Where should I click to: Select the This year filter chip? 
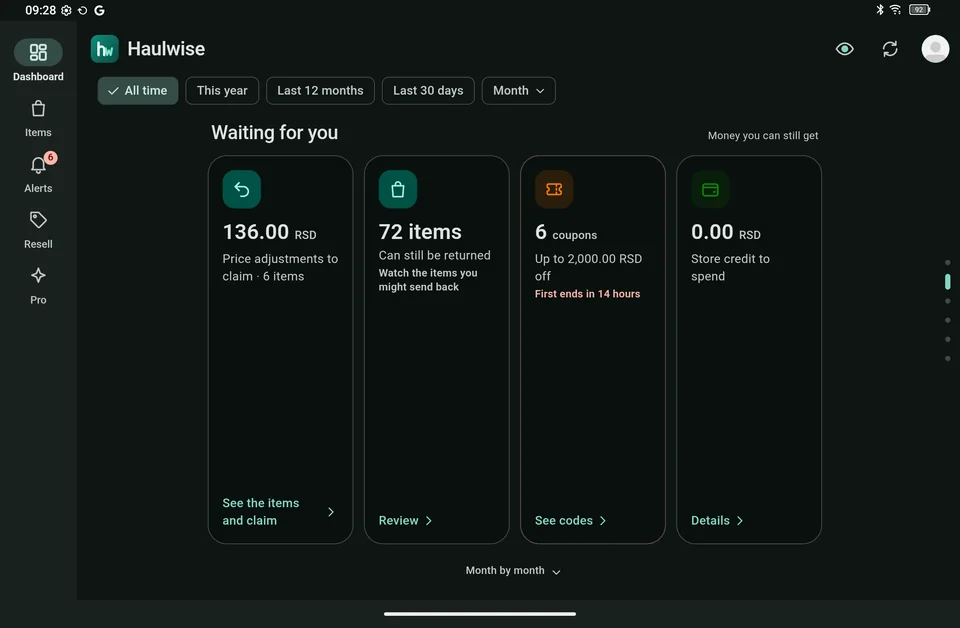pyautogui.click(x=222, y=91)
